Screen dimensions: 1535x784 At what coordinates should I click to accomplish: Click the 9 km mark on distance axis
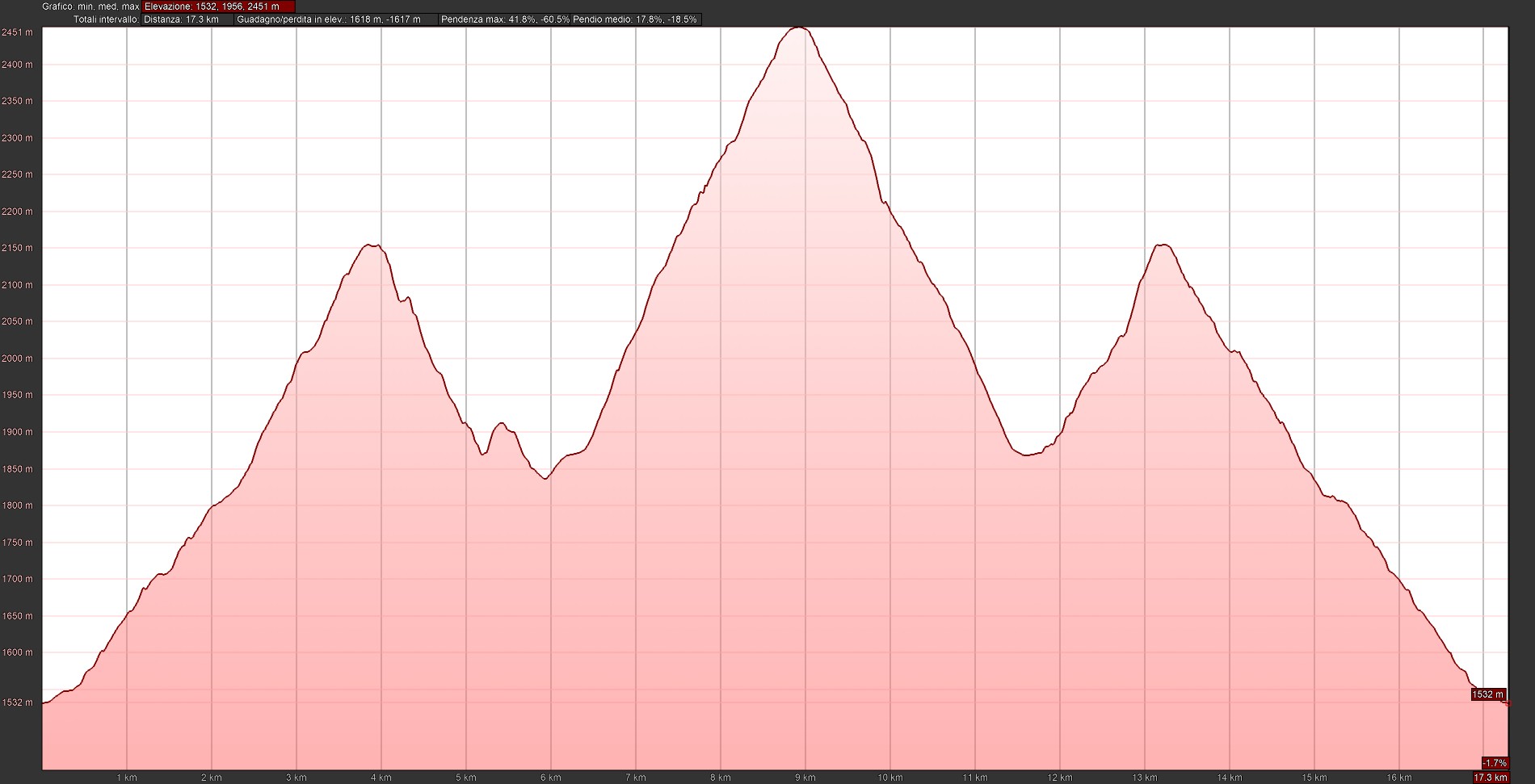pos(805,778)
